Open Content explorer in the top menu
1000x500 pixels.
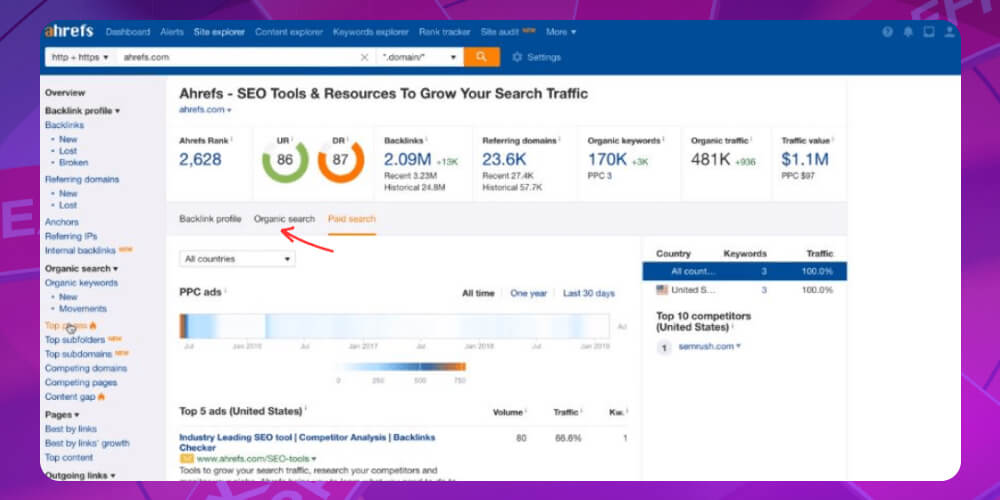click(x=289, y=32)
